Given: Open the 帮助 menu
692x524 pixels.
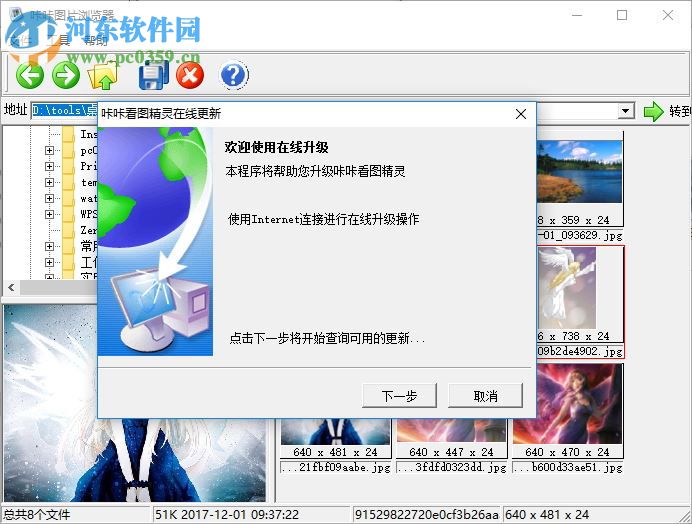Looking at the screenshot, I should [x=96, y=41].
